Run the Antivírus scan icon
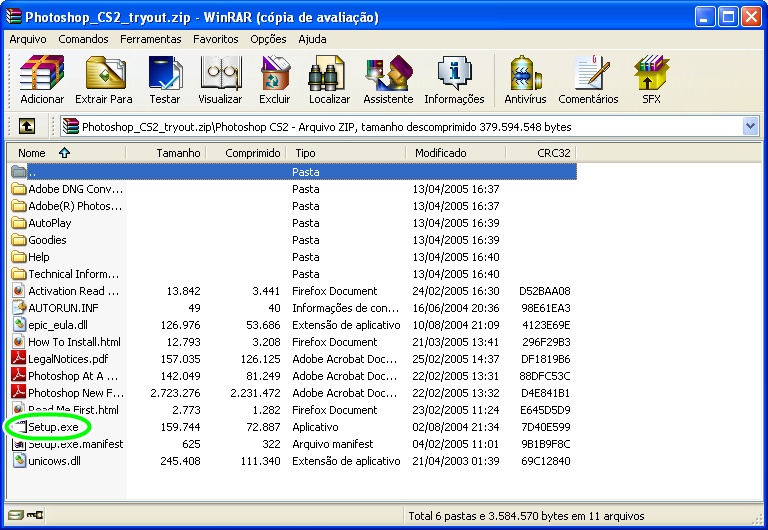This screenshot has width=768, height=530. [x=525, y=79]
